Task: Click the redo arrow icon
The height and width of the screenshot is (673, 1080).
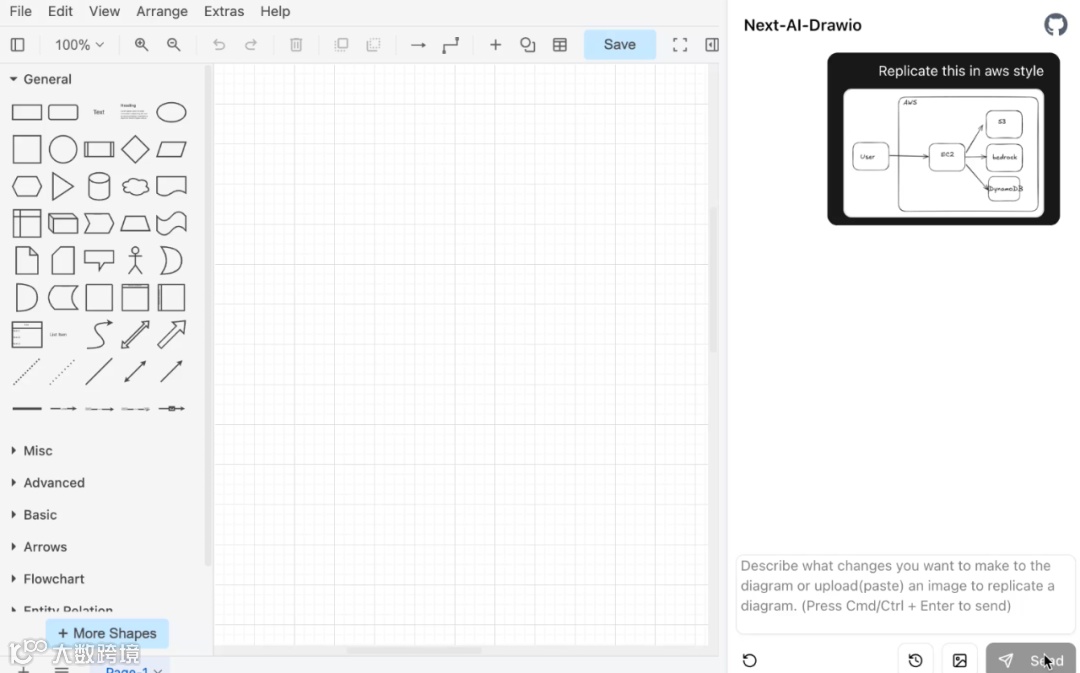Action: pos(251,45)
